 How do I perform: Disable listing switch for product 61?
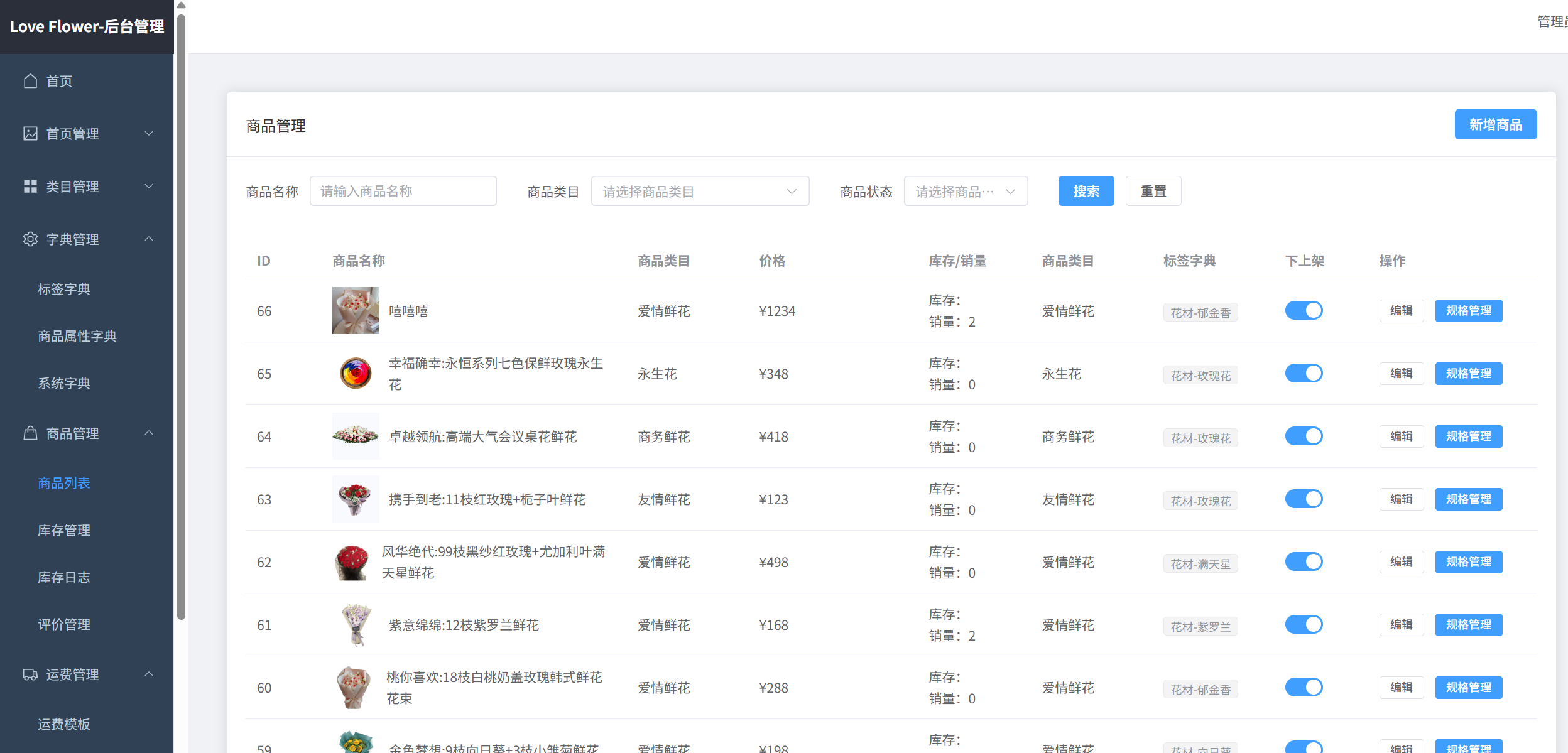(1304, 625)
